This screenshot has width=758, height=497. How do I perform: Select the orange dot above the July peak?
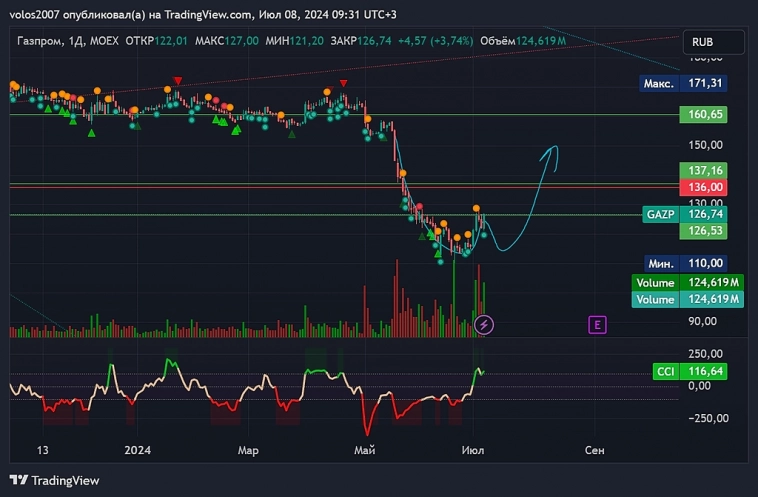[x=476, y=208]
